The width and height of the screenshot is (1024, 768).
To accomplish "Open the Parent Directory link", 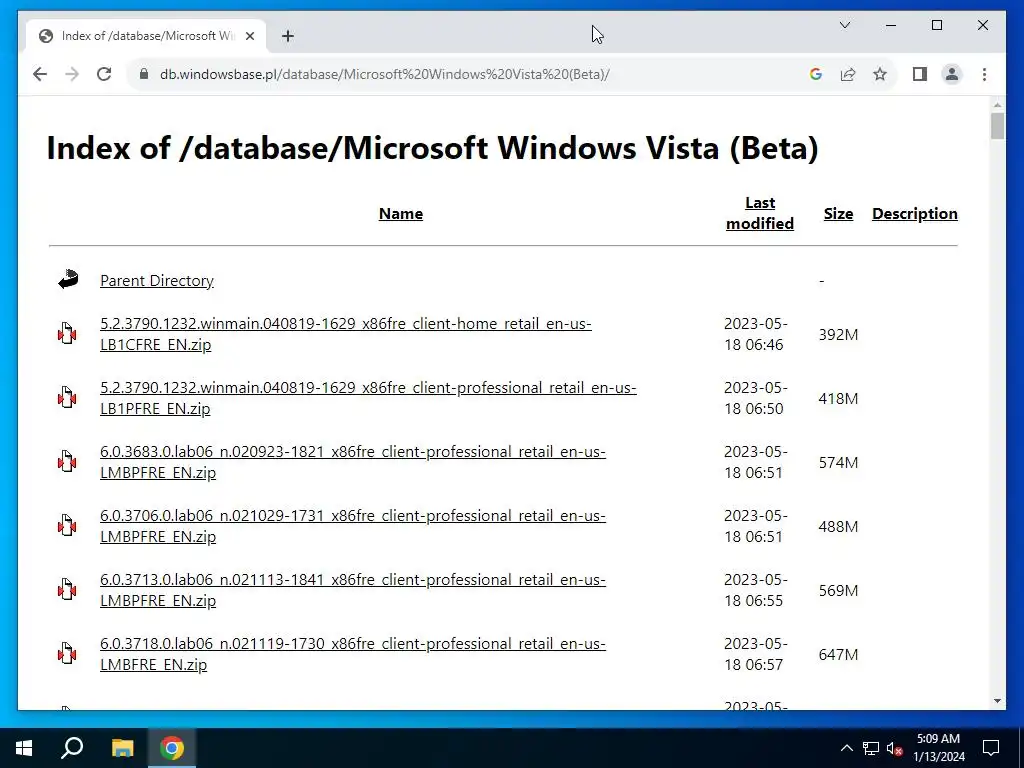I will tap(157, 280).
